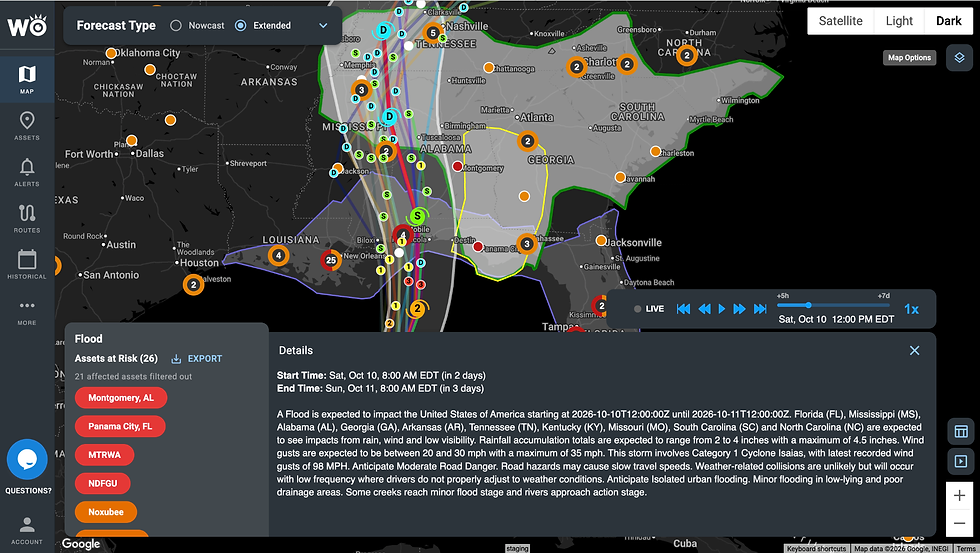This screenshot has width=980, height=553.
Task: Click the End Time line in Details
Action: point(380,388)
